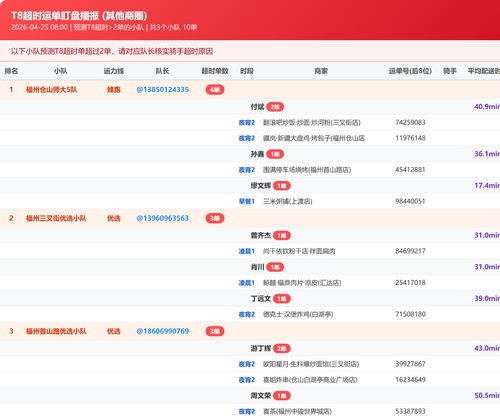Click waybill number 71508180
The image size is (500, 416).
[410, 314]
